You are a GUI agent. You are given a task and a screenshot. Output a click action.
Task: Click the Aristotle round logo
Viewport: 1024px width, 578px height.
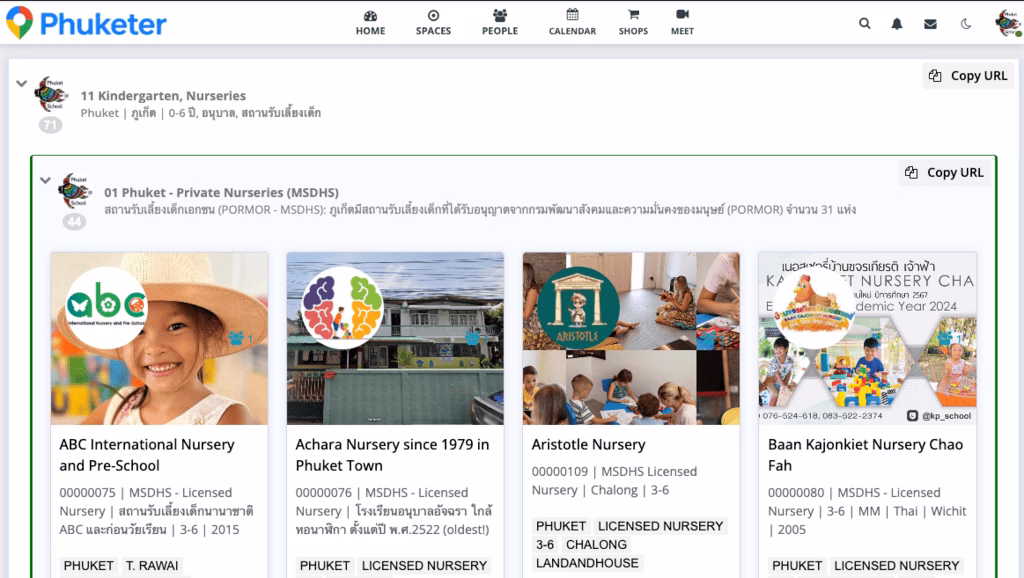coord(578,307)
